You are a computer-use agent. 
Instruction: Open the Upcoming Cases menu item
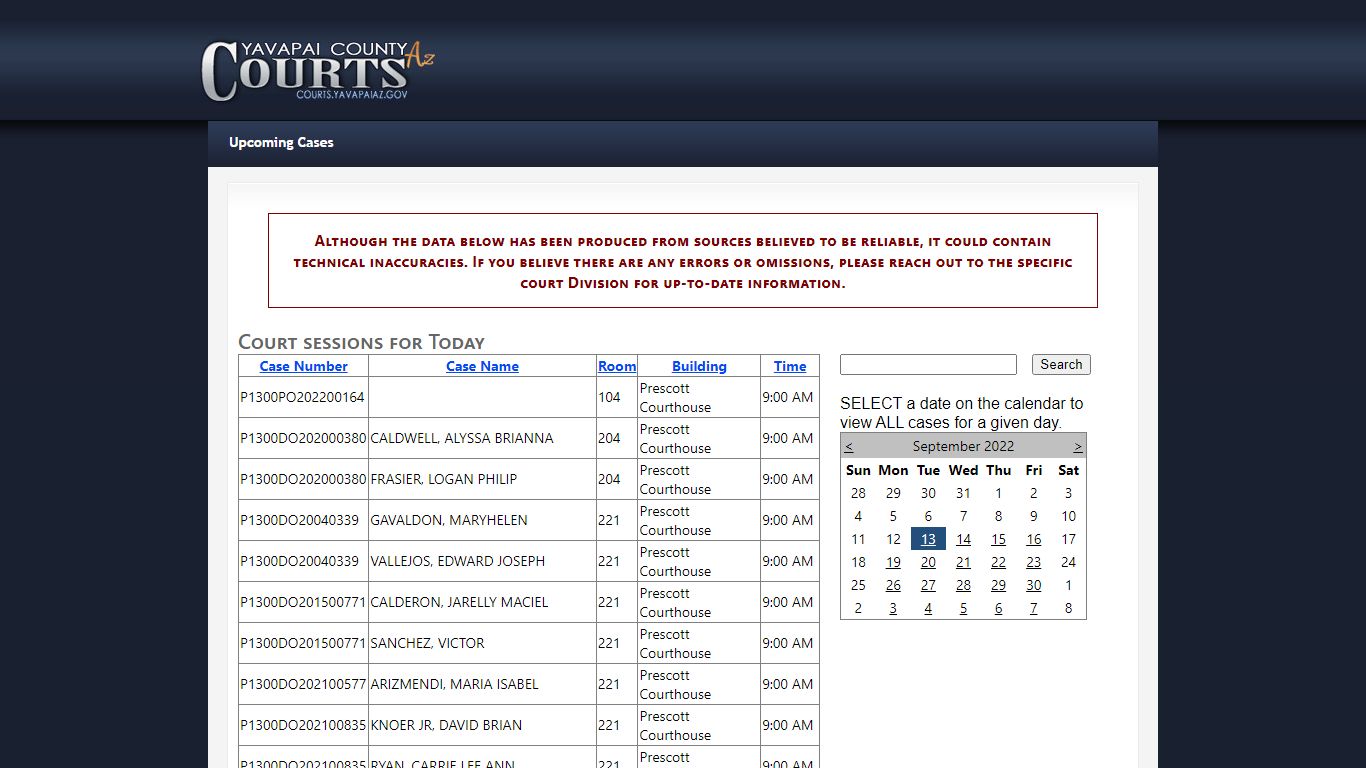pyautogui.click(x=281, y=142)
